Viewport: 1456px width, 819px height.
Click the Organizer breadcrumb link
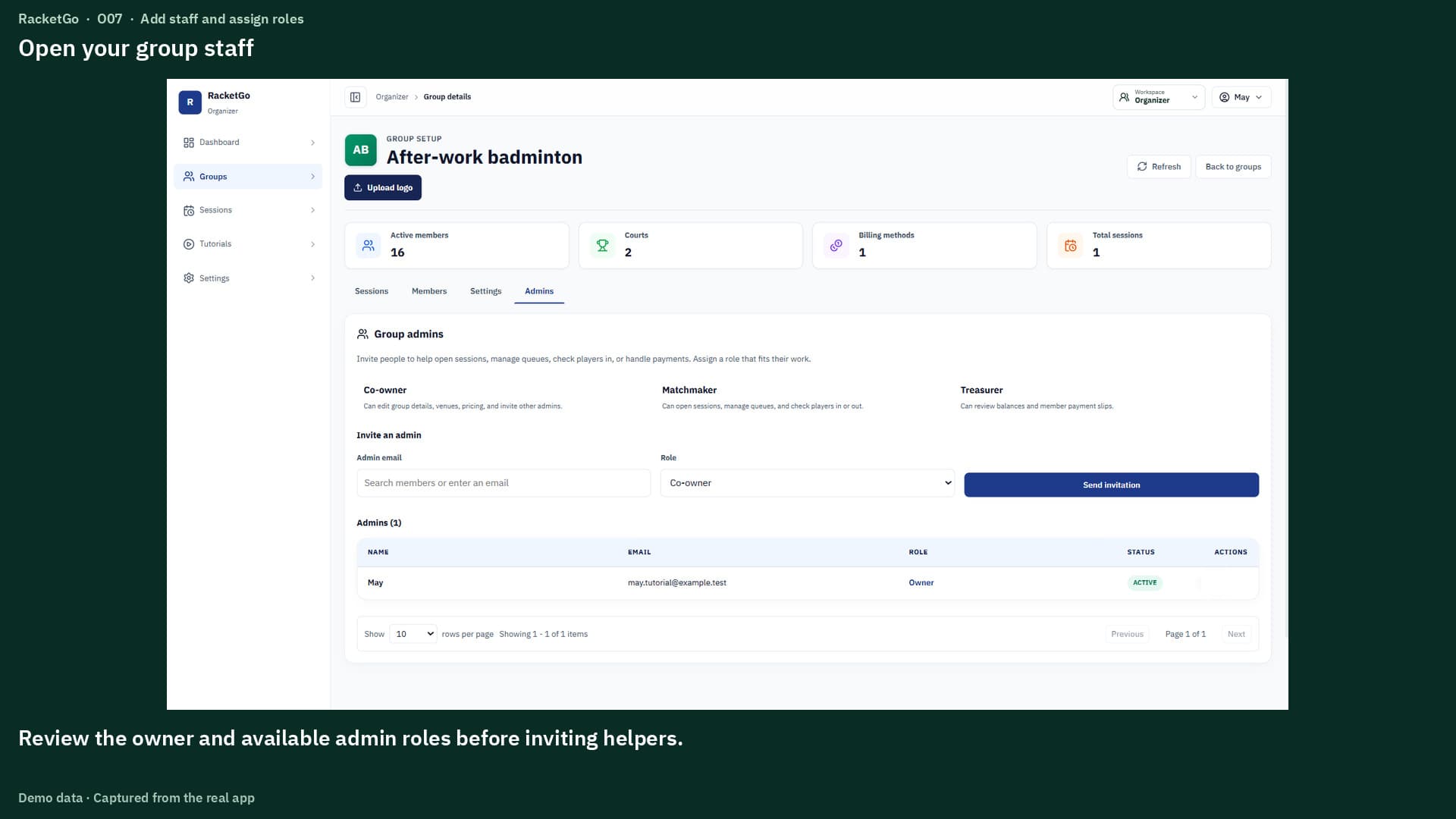[392, 97]
